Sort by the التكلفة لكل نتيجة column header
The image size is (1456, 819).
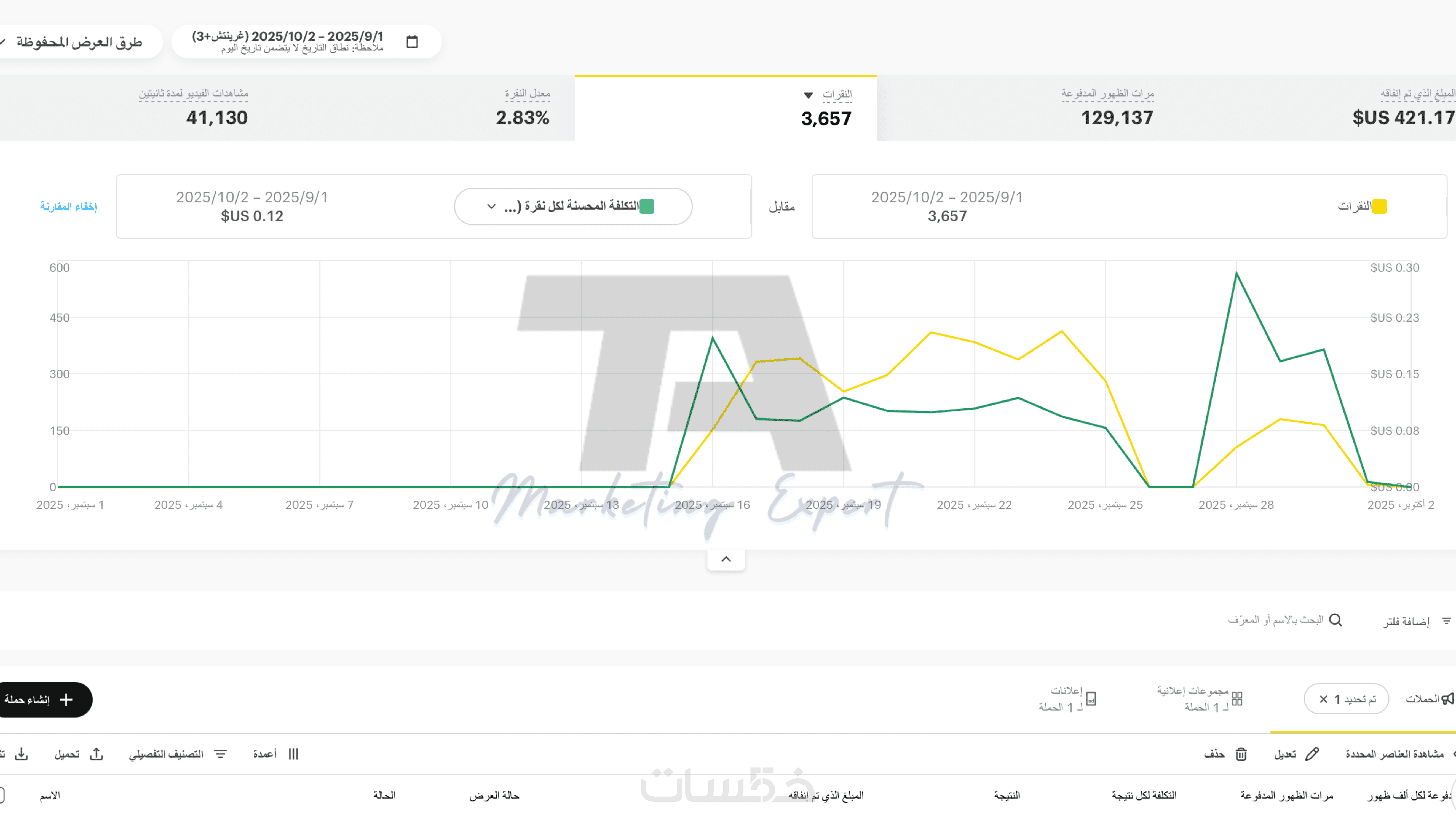1144,796
